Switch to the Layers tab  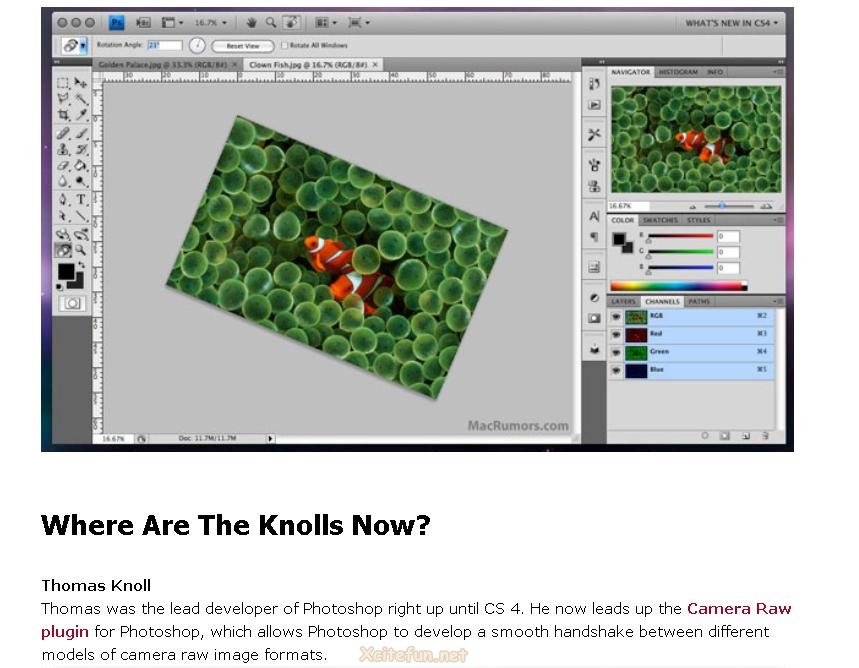click(623, 301)
